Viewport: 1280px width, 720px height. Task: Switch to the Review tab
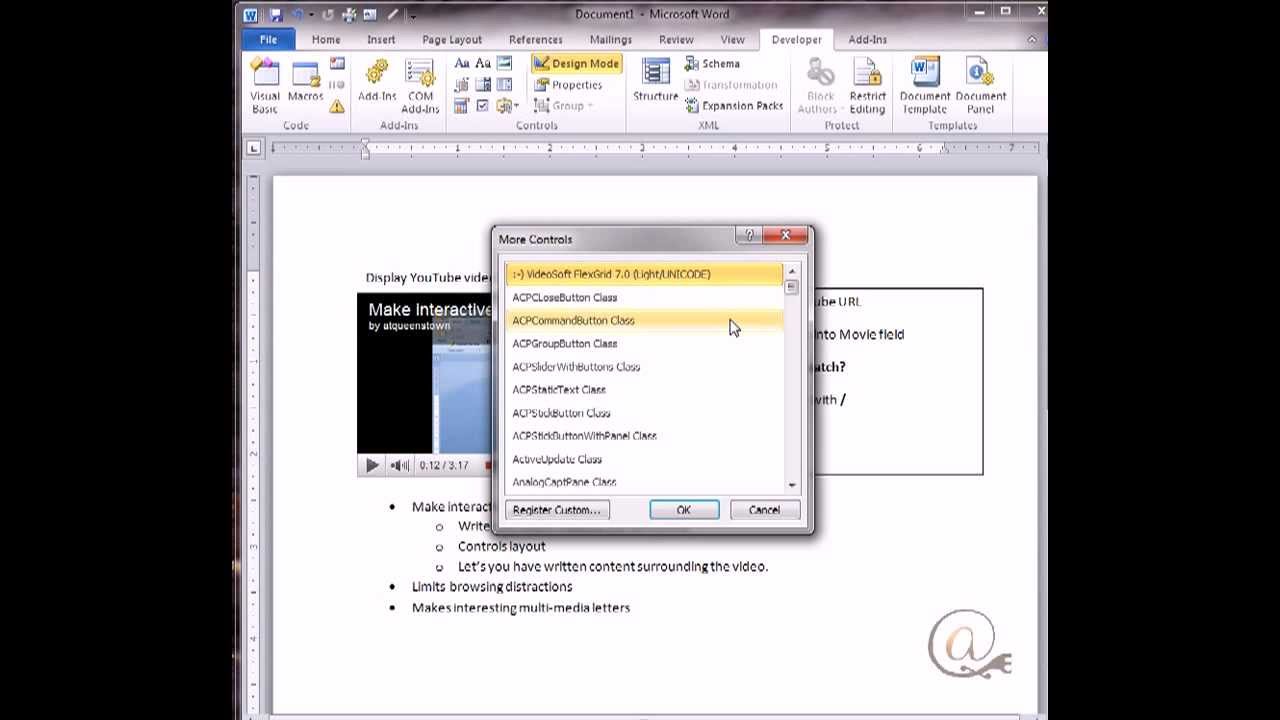pos(676,40)
